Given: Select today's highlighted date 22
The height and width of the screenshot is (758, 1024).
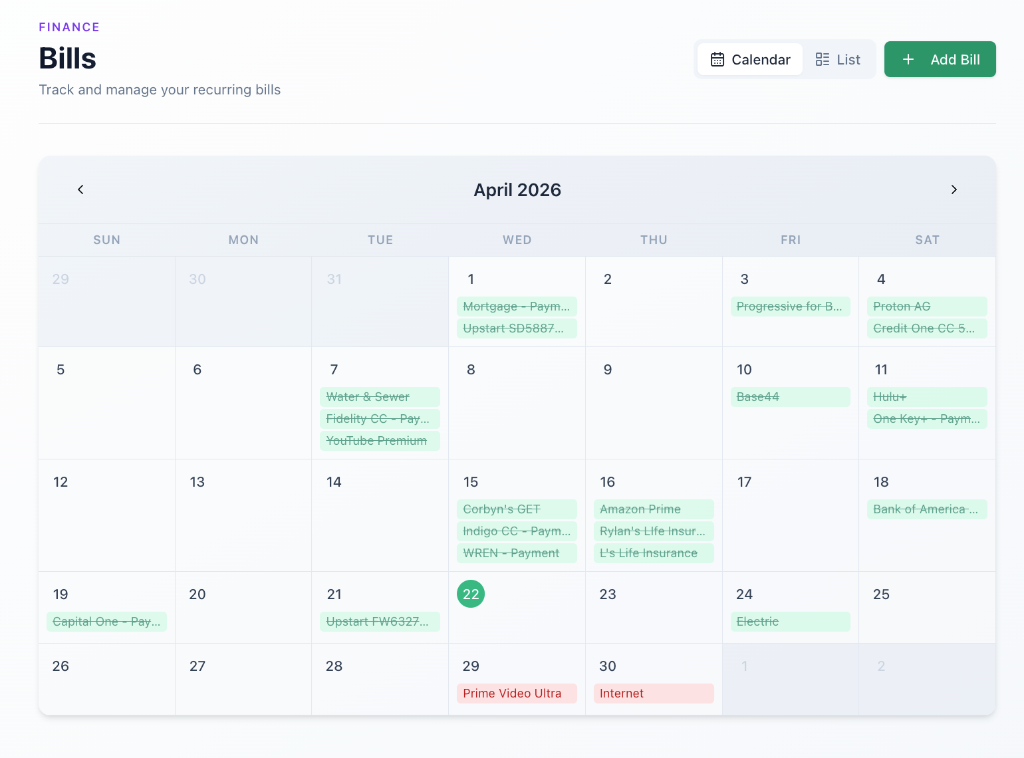Looking at the screenshot, I should pos(471,594).
